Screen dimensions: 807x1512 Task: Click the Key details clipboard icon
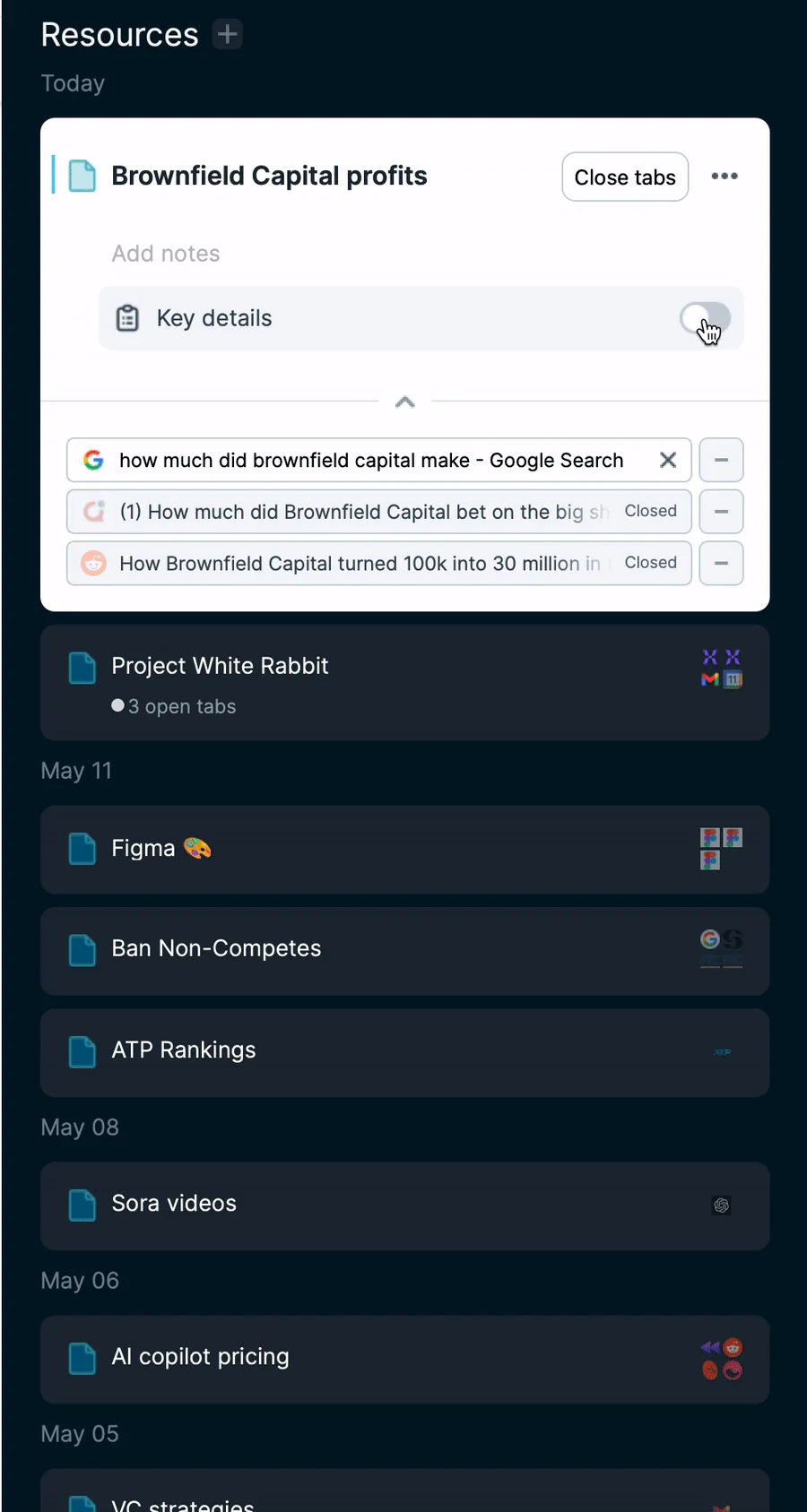pyautogui.click(x=128, y=317)
